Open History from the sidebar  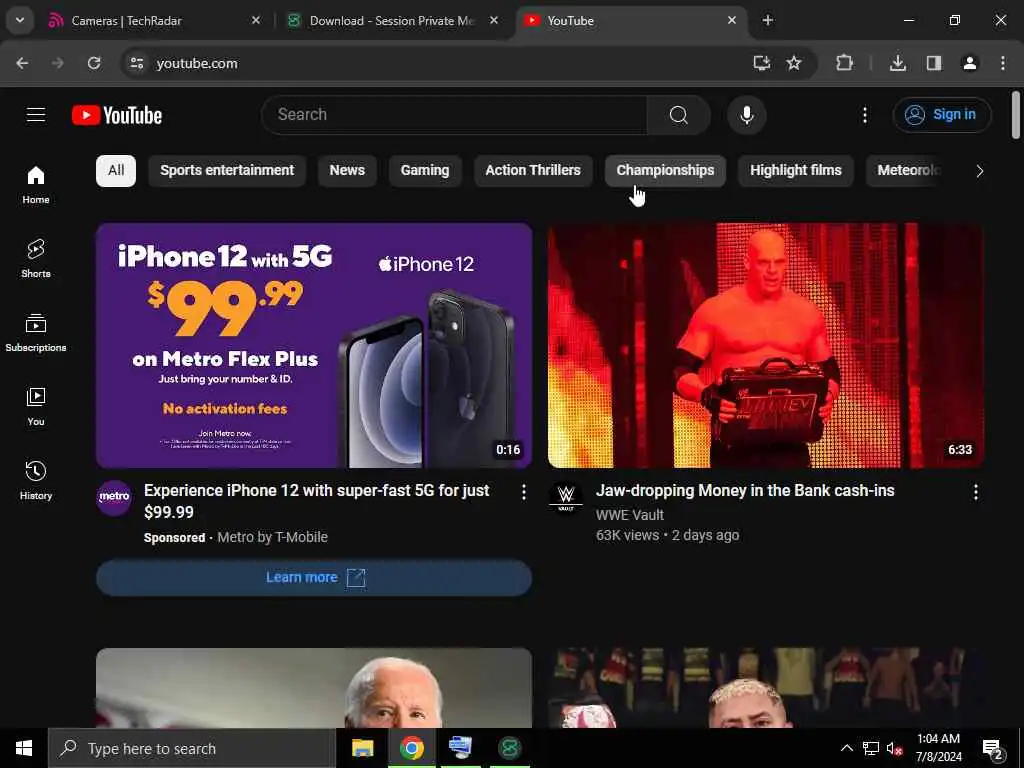[36, 480]
